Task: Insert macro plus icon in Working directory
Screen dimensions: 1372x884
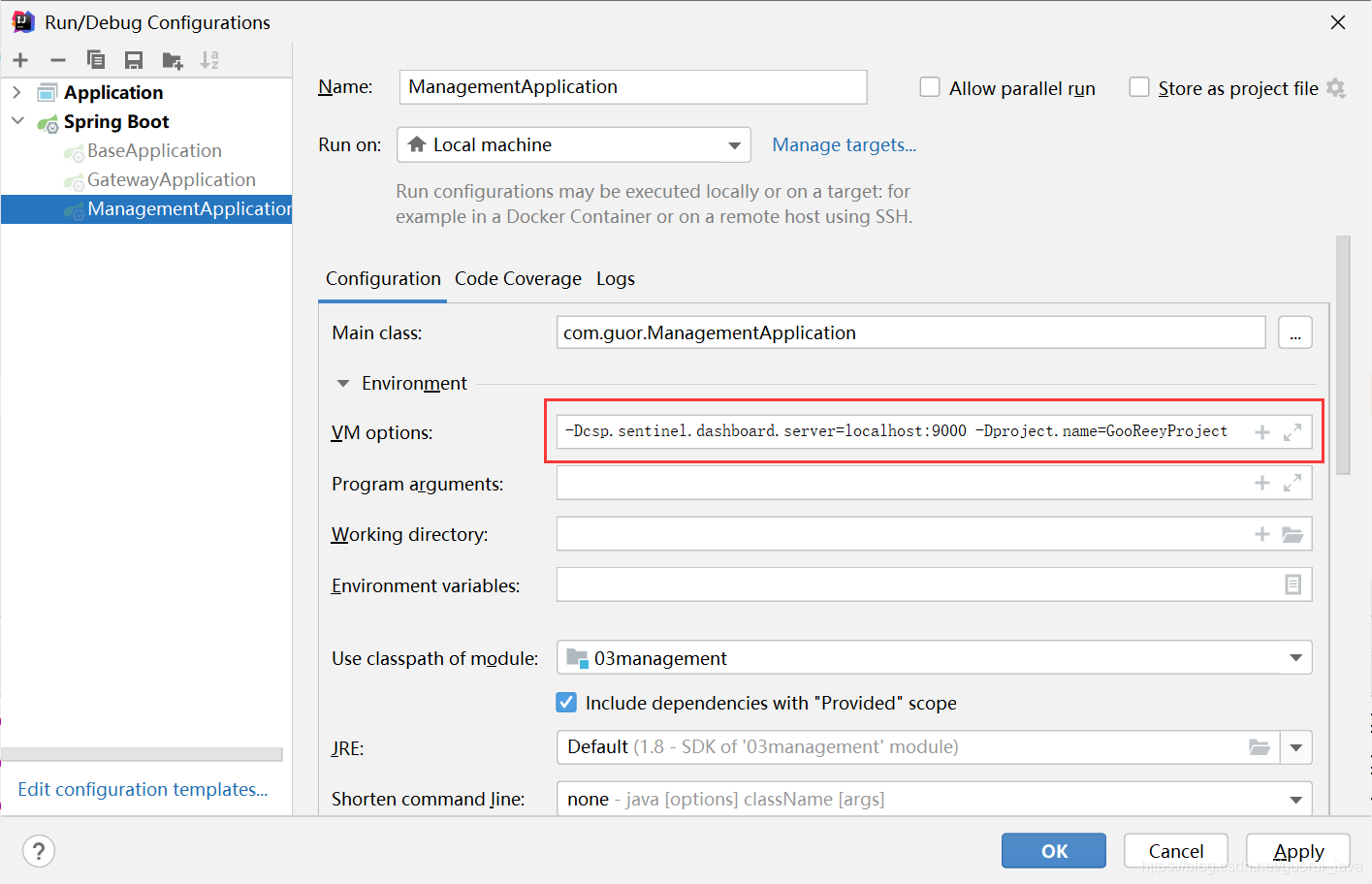Action: click(1262, 534)
